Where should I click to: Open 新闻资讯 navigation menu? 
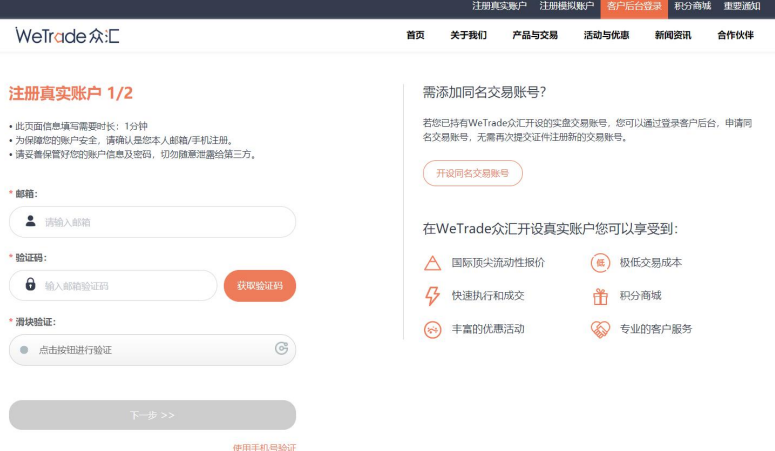[673, 35]
